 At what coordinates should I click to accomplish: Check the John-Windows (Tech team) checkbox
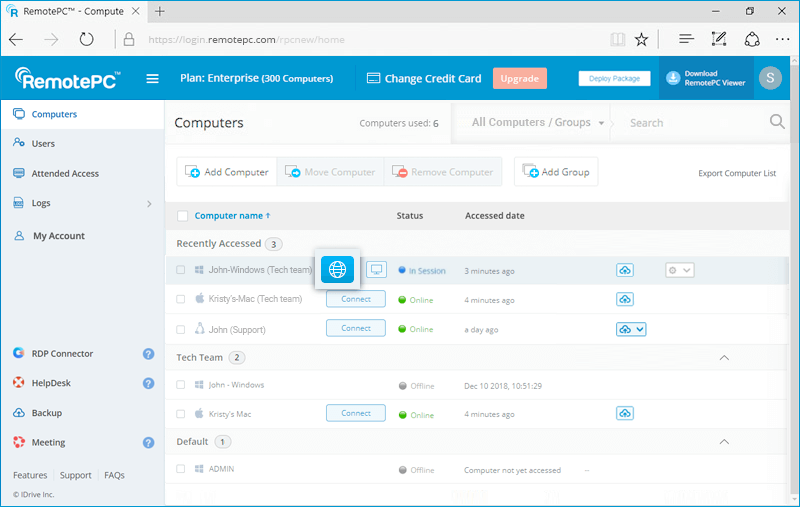click(x=181, y=270)
